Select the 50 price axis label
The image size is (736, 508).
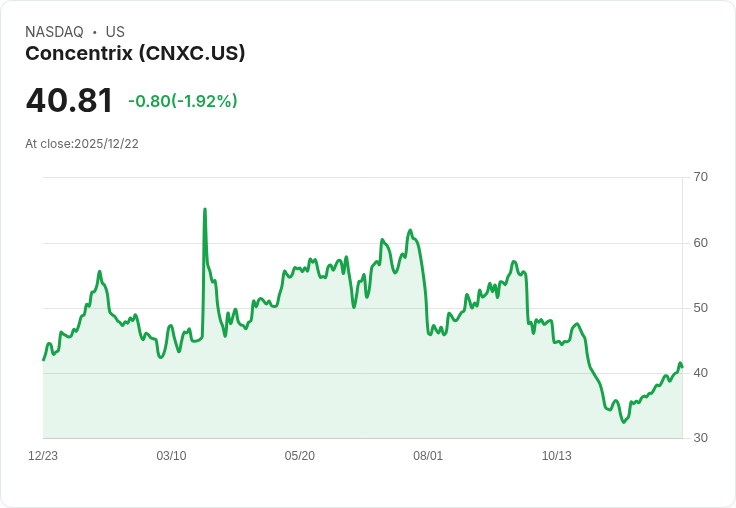pyautogui.click(x=701, y=308)
